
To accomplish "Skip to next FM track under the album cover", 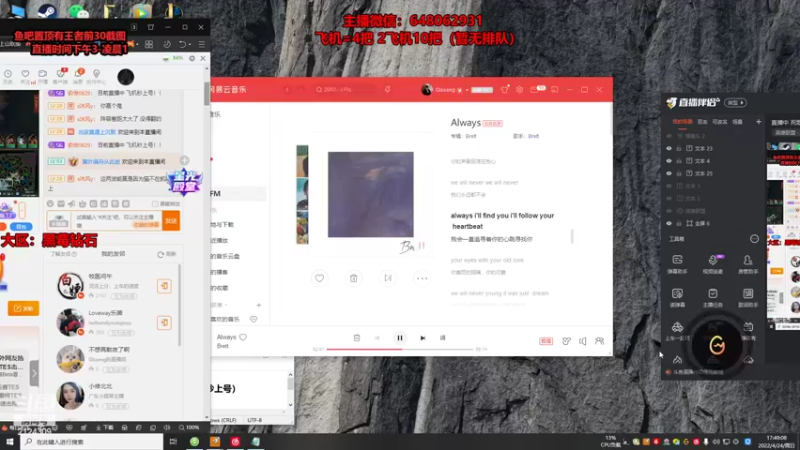I will [x=388, y=278].
